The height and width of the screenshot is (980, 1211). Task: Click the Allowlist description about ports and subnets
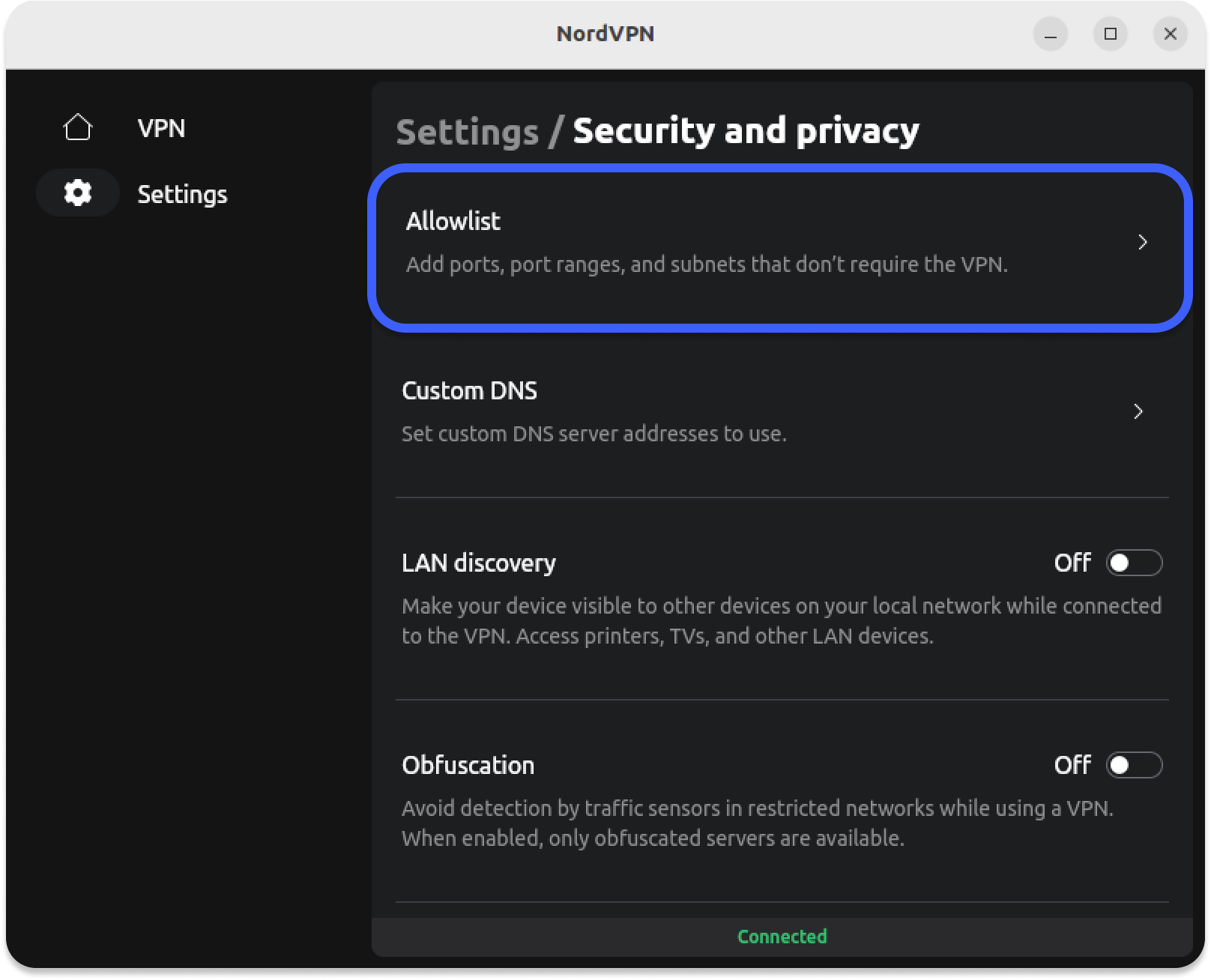[707, 264]
